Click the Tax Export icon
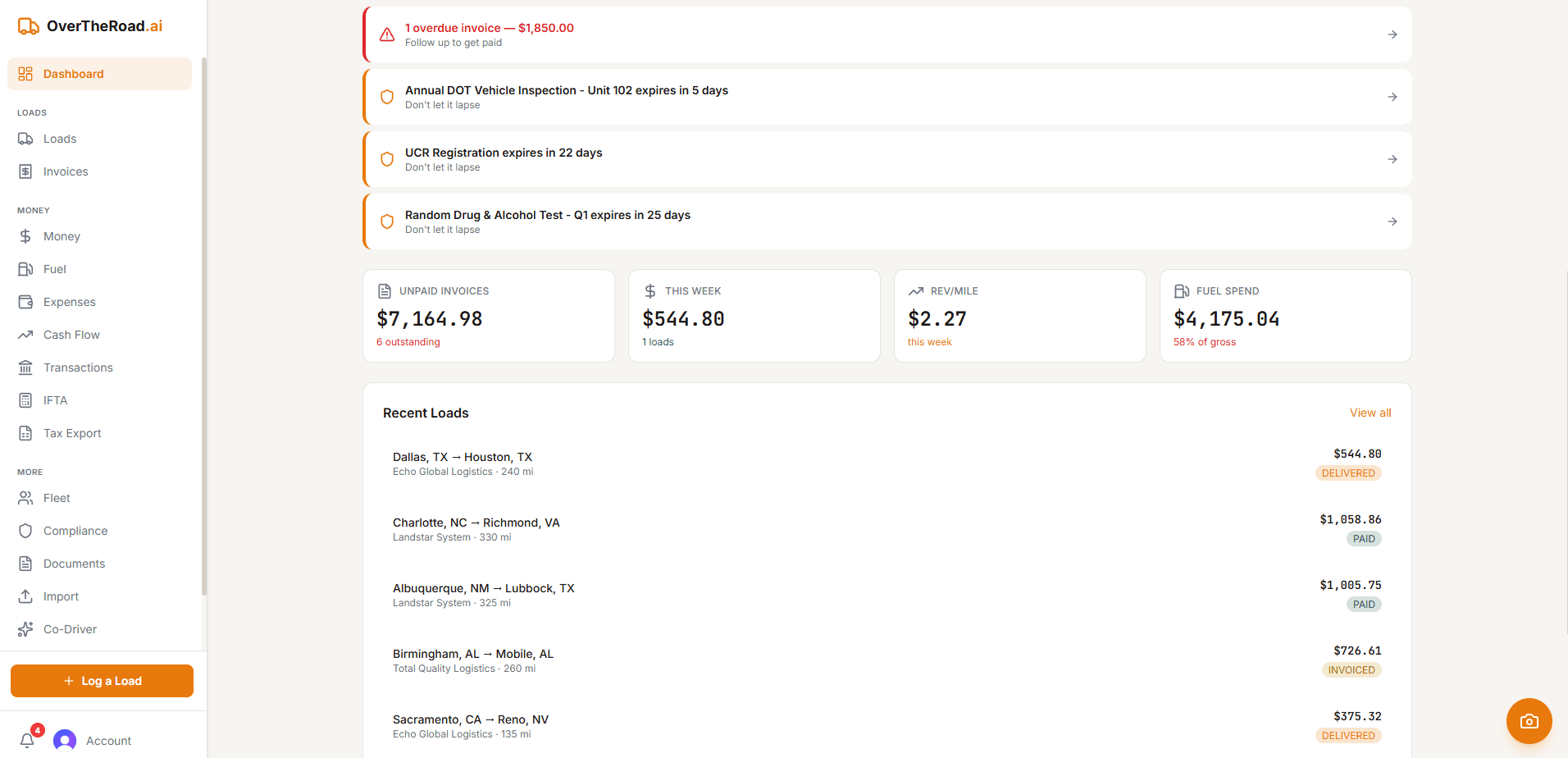 27,432
